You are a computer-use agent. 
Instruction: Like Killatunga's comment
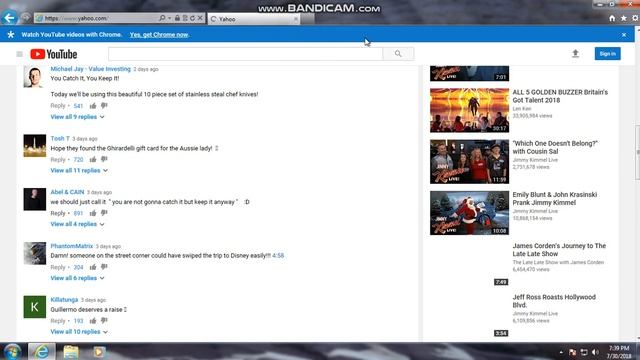tap(93, 321)
